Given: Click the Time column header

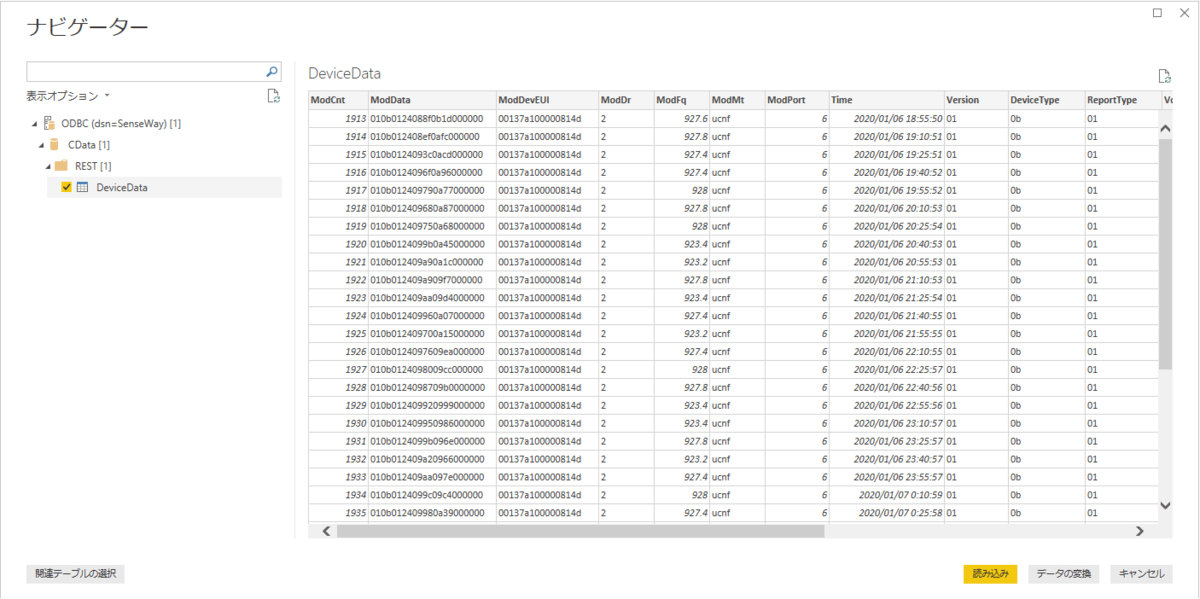Looking at the screenshot, I should coord(886,100).
